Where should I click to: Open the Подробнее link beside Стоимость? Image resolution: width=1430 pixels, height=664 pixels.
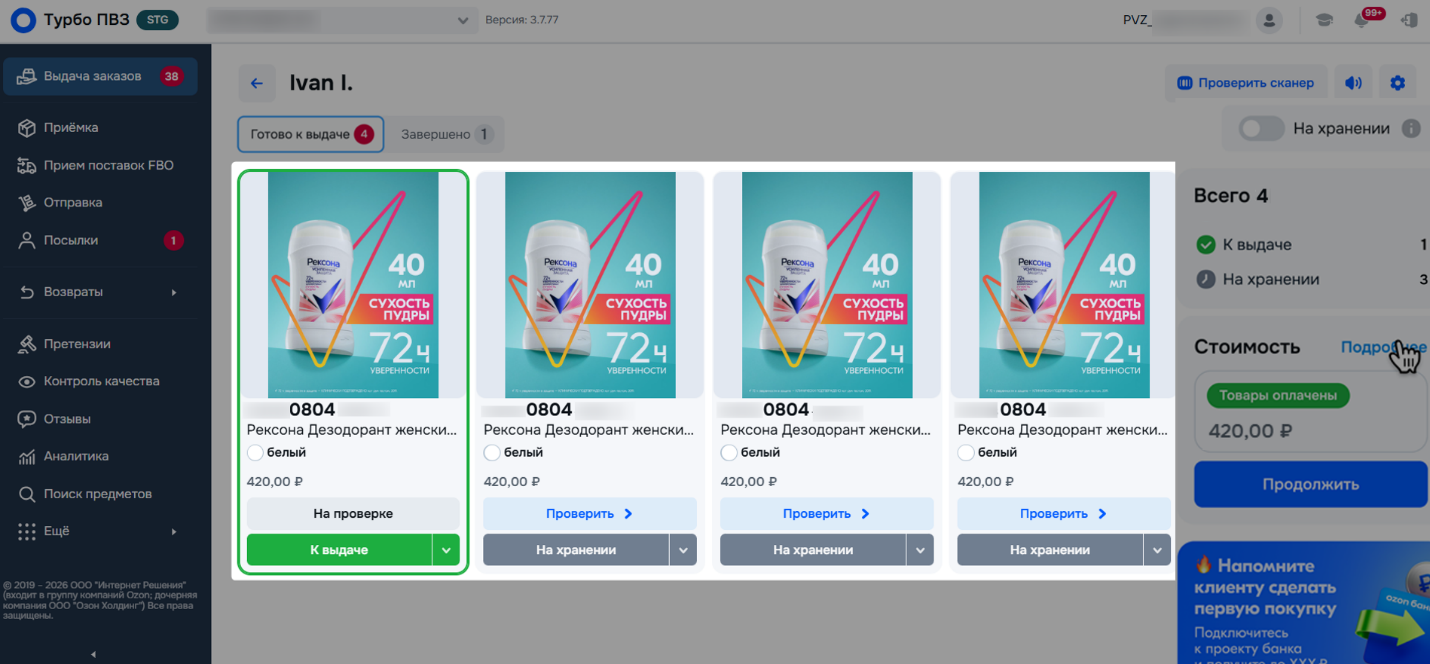tap(1383, 347)
